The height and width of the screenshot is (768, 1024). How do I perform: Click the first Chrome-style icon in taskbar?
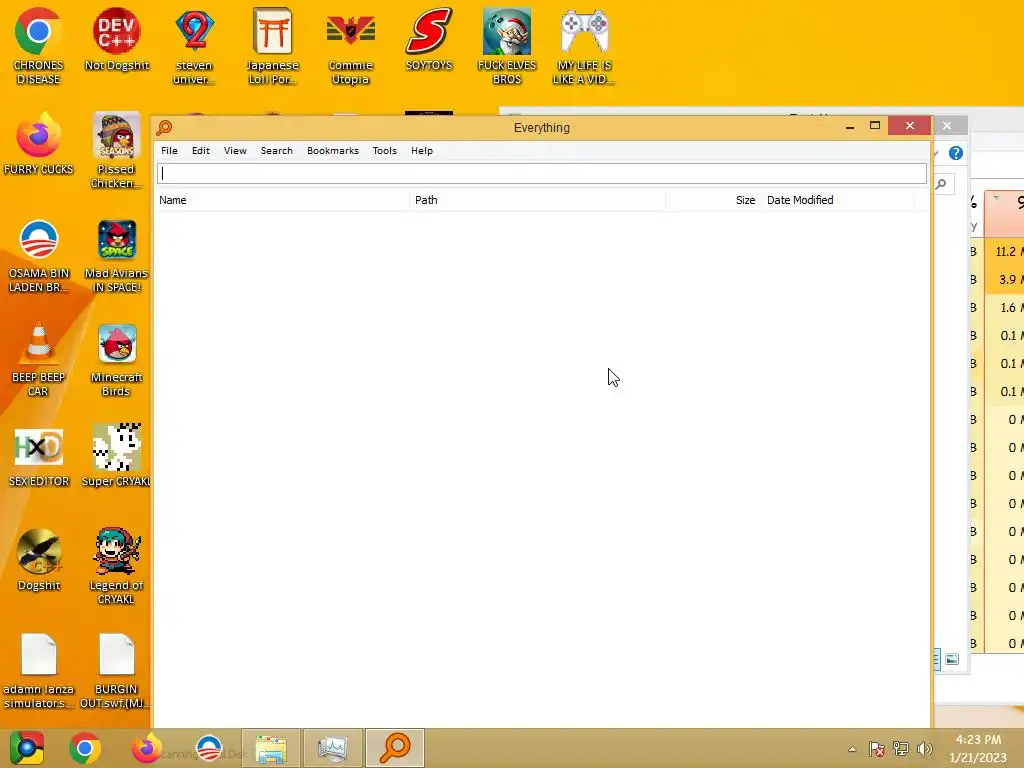click(27, 748)
